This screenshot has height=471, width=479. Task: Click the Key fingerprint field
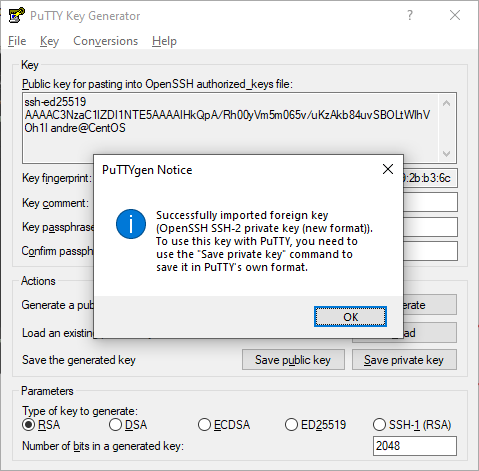tap(430, 178)
